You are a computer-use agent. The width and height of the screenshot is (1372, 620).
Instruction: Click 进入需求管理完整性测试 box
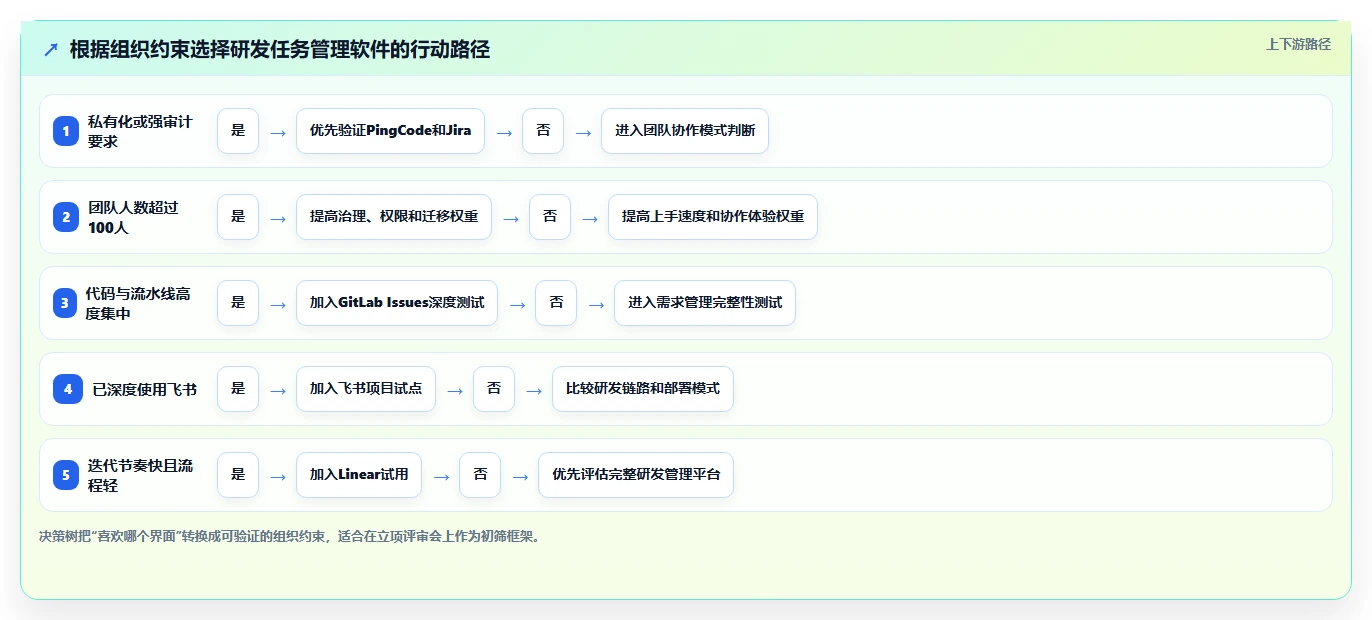pos(705,303)
